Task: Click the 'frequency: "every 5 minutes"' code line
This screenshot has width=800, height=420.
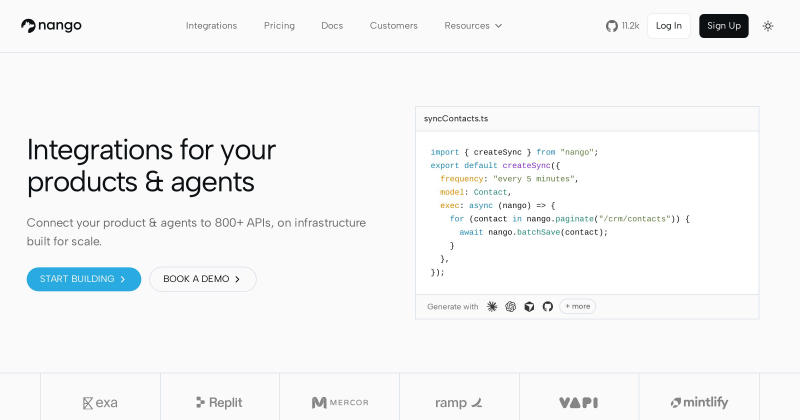Action: 509,179
